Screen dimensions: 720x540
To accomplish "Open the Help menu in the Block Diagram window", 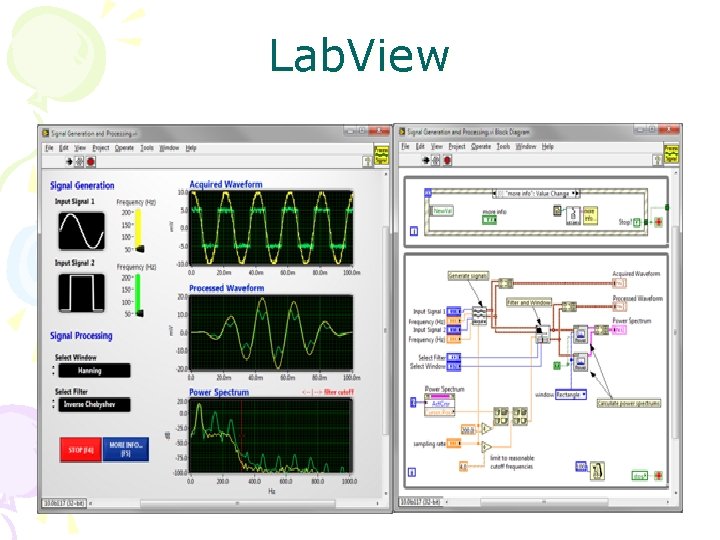I will point(547,146).
